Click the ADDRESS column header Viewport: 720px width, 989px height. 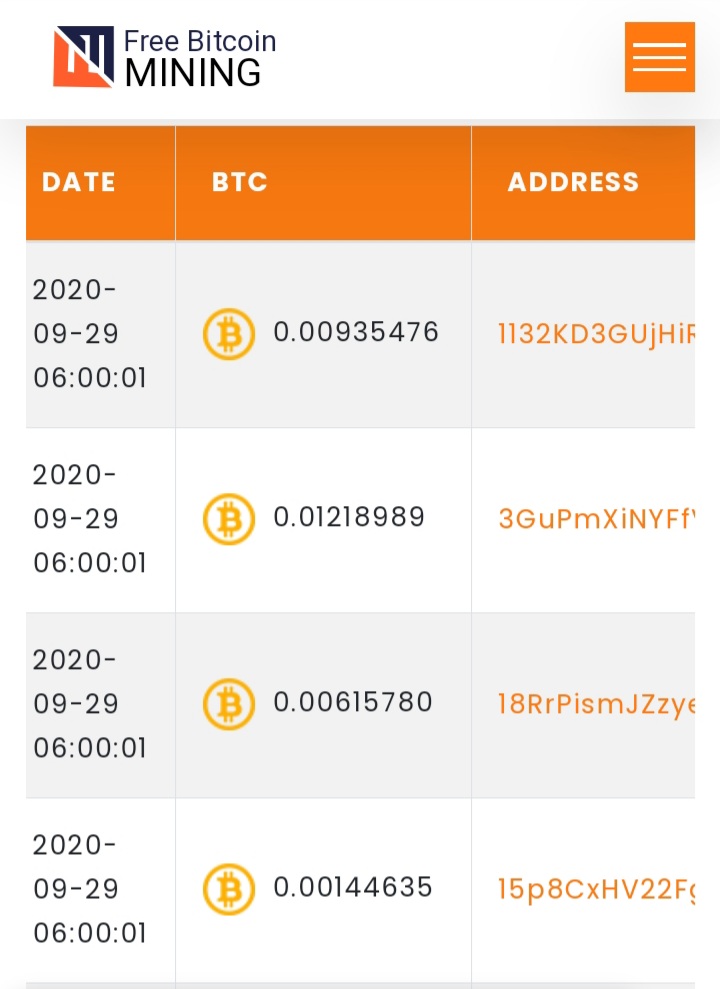[573, 182]
